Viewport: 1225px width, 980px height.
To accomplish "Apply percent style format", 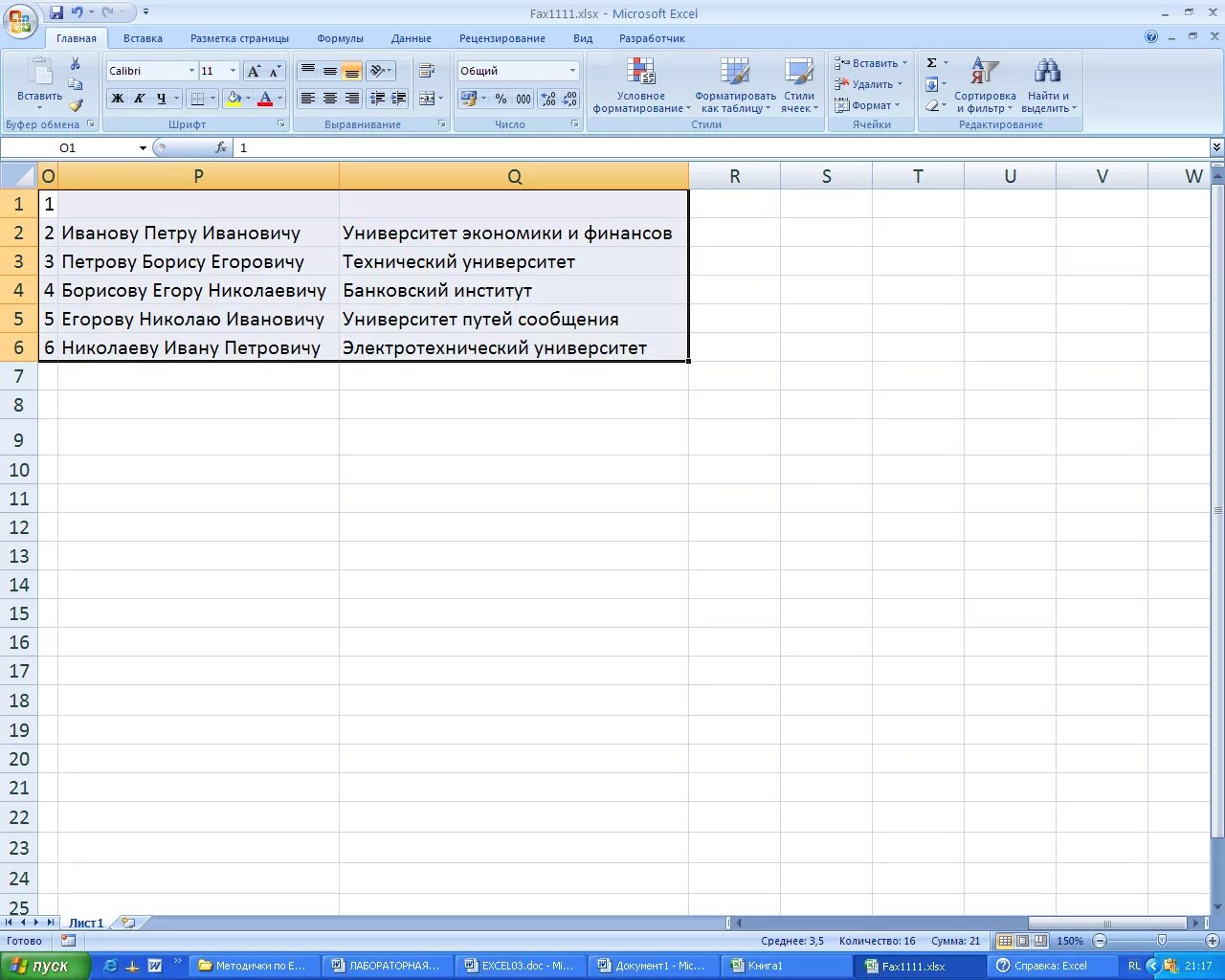I will tap(501, 99).
